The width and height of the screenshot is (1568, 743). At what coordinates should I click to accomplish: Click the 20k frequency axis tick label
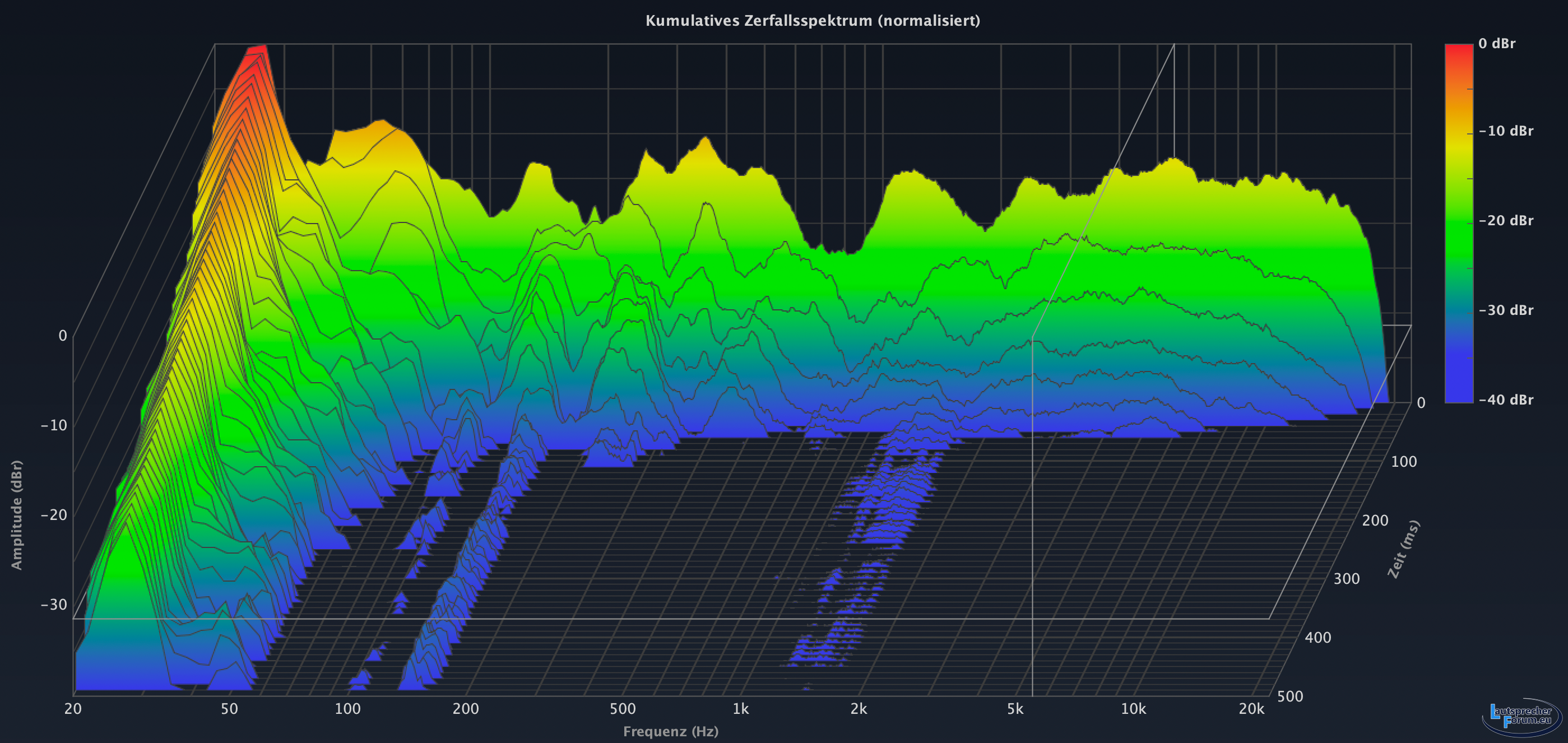pos(1251,709)
